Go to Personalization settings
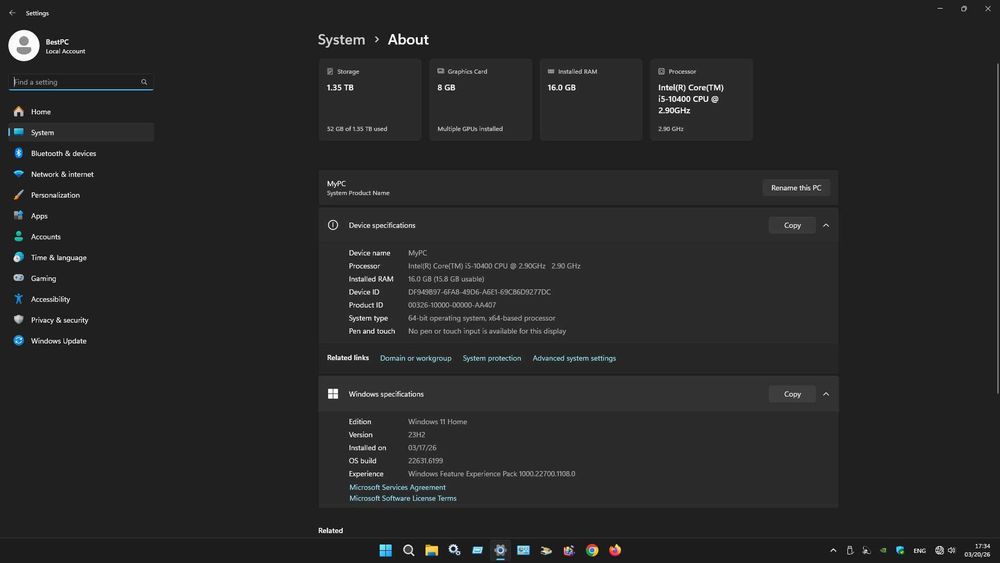This screenshot has width=1000, height=563. [81, 195]
